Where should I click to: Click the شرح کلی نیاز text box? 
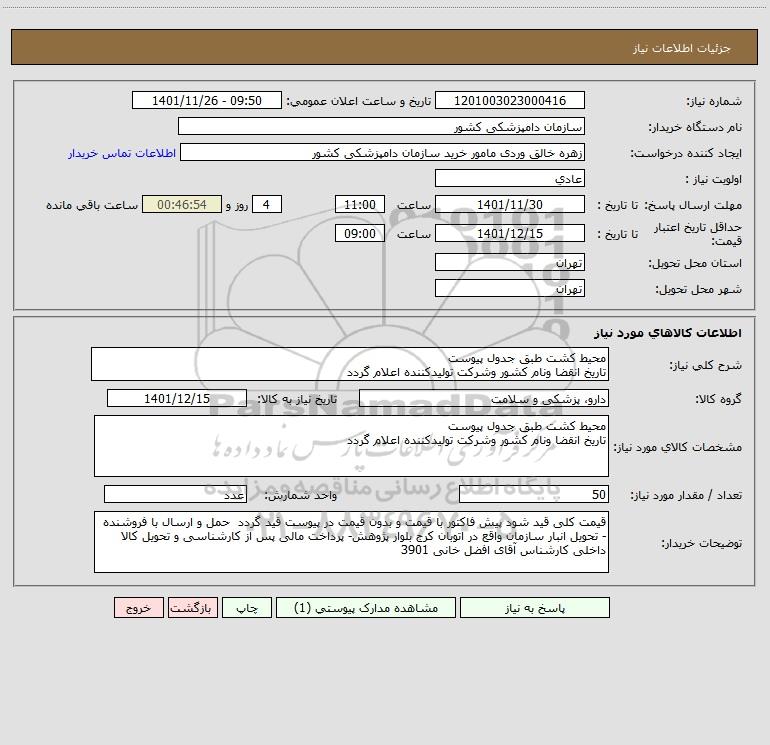(350, 364)
